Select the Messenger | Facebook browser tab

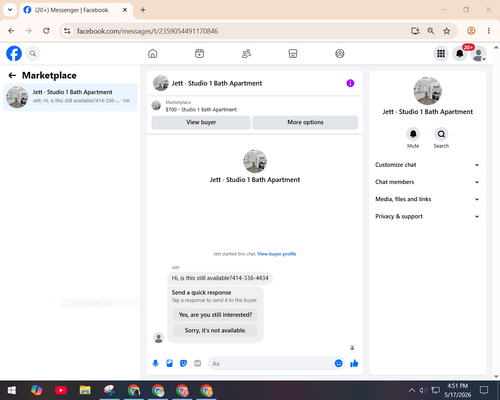coord(76,10)
